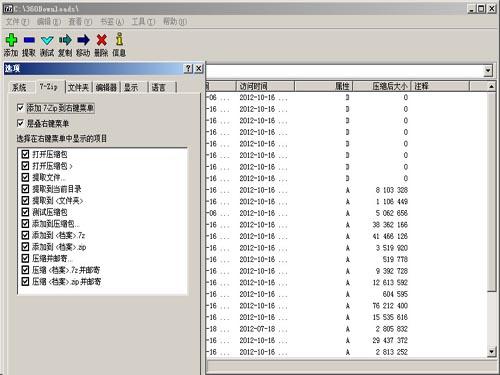
Task: Select the row with size 9 392 728
Action: pyautogui.click(x=347, y=271)
